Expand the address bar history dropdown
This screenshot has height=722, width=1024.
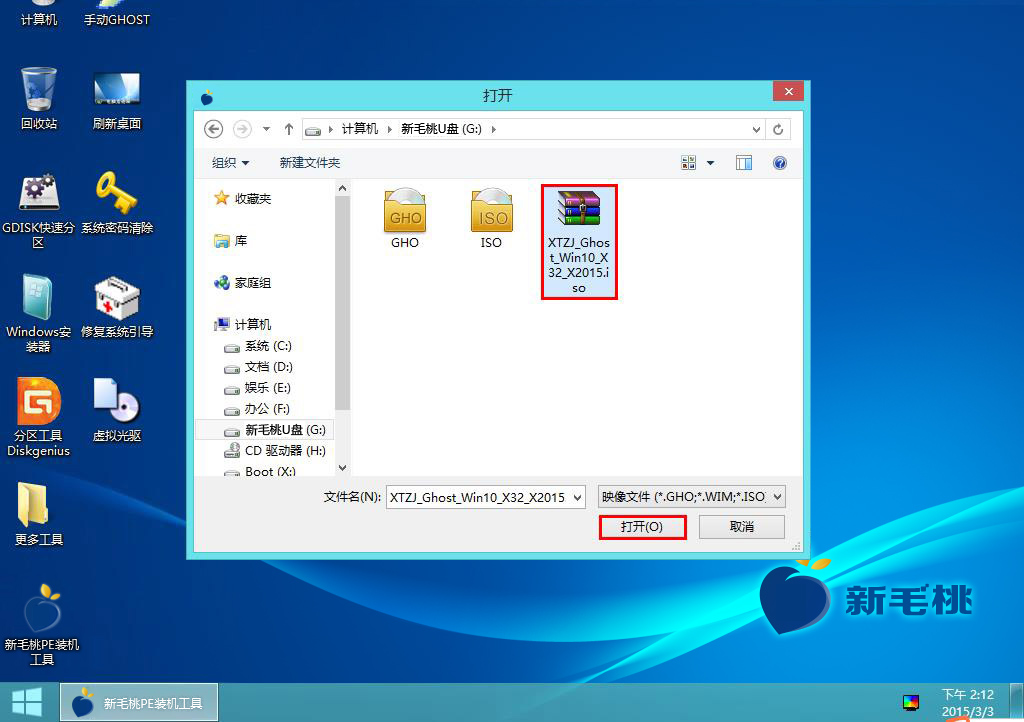(756, 129)
